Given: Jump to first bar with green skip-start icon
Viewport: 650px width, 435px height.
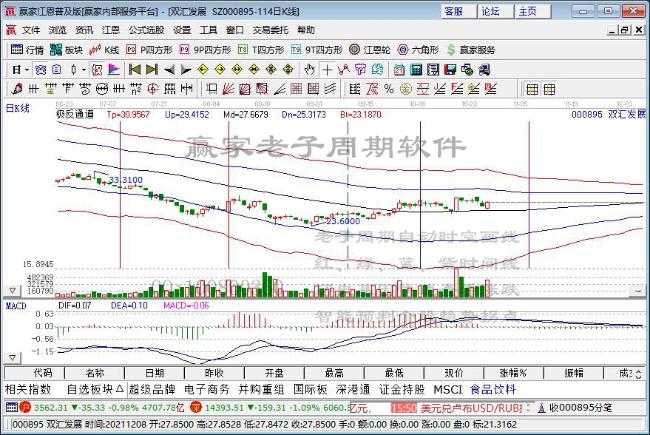Looking at the screenshot, I should [x=135, y=70].
